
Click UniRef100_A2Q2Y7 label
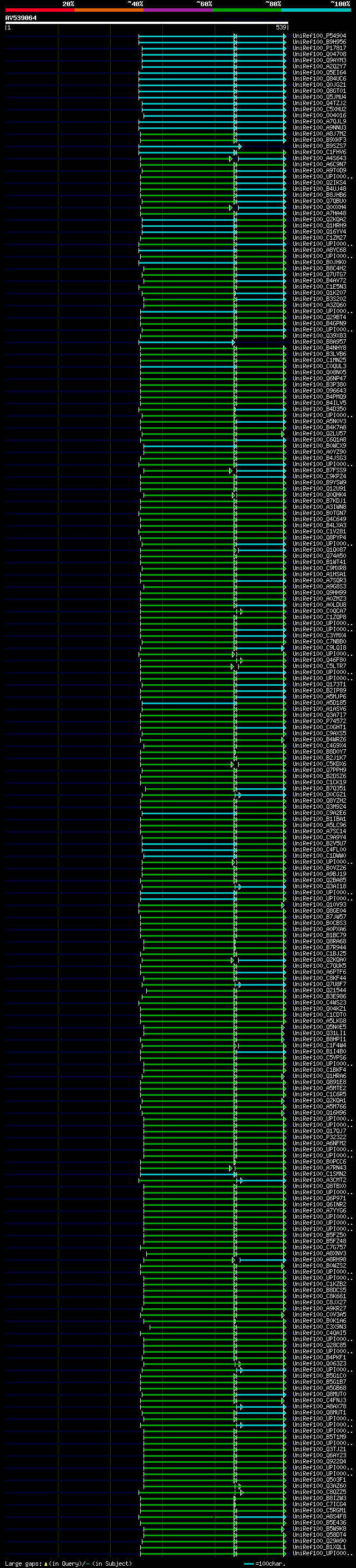319,66
